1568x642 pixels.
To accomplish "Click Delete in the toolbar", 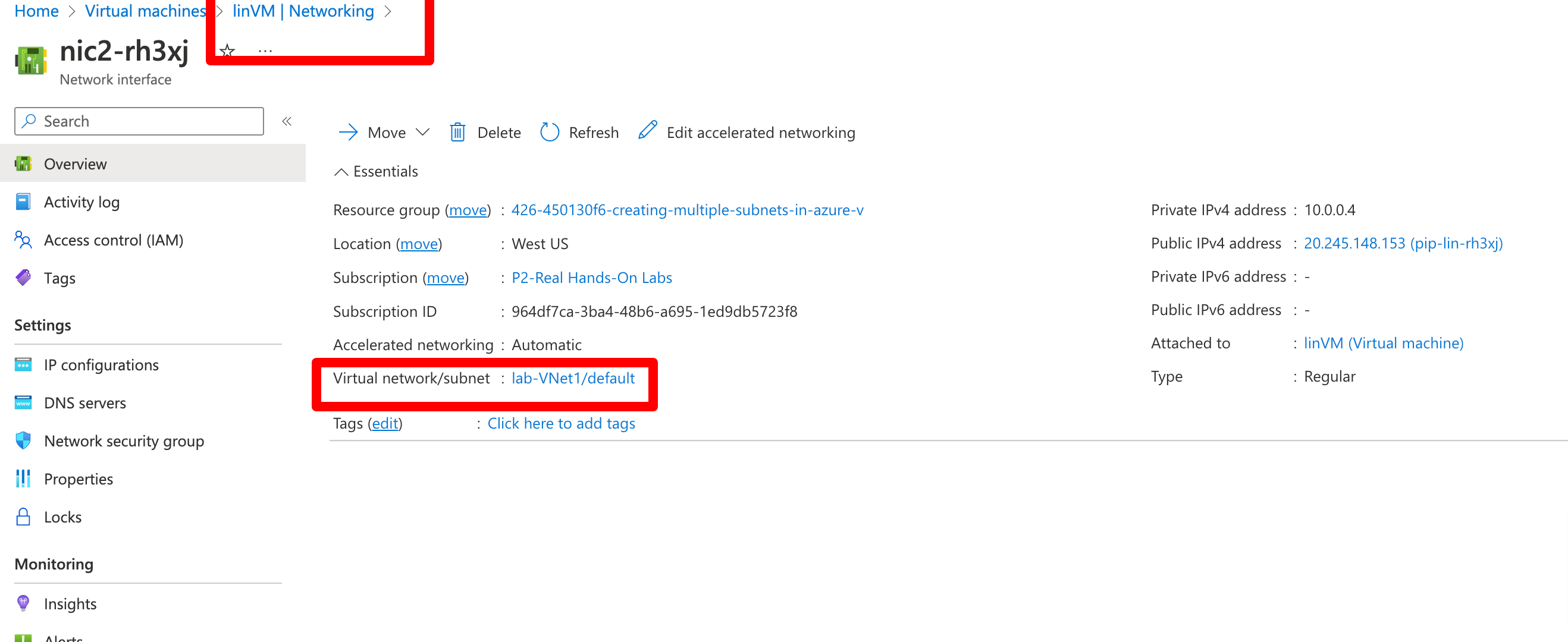I will tap(486, 133).
